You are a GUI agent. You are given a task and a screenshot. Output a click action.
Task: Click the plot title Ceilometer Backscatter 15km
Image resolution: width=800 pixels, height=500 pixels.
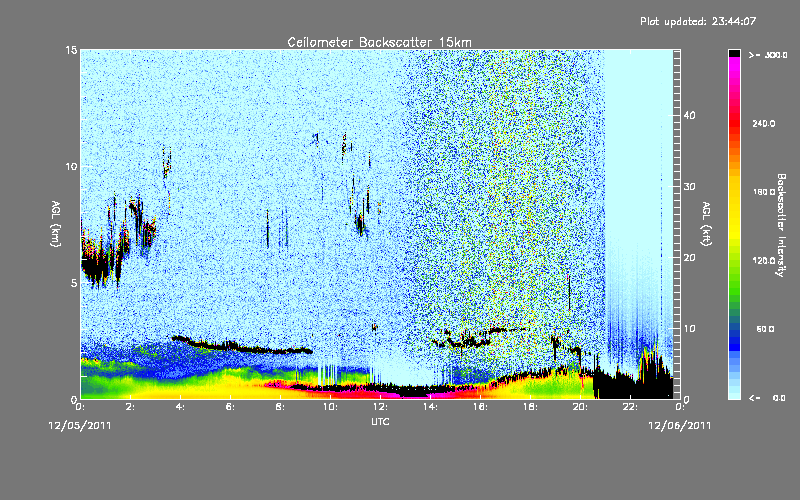coord(379,42)
